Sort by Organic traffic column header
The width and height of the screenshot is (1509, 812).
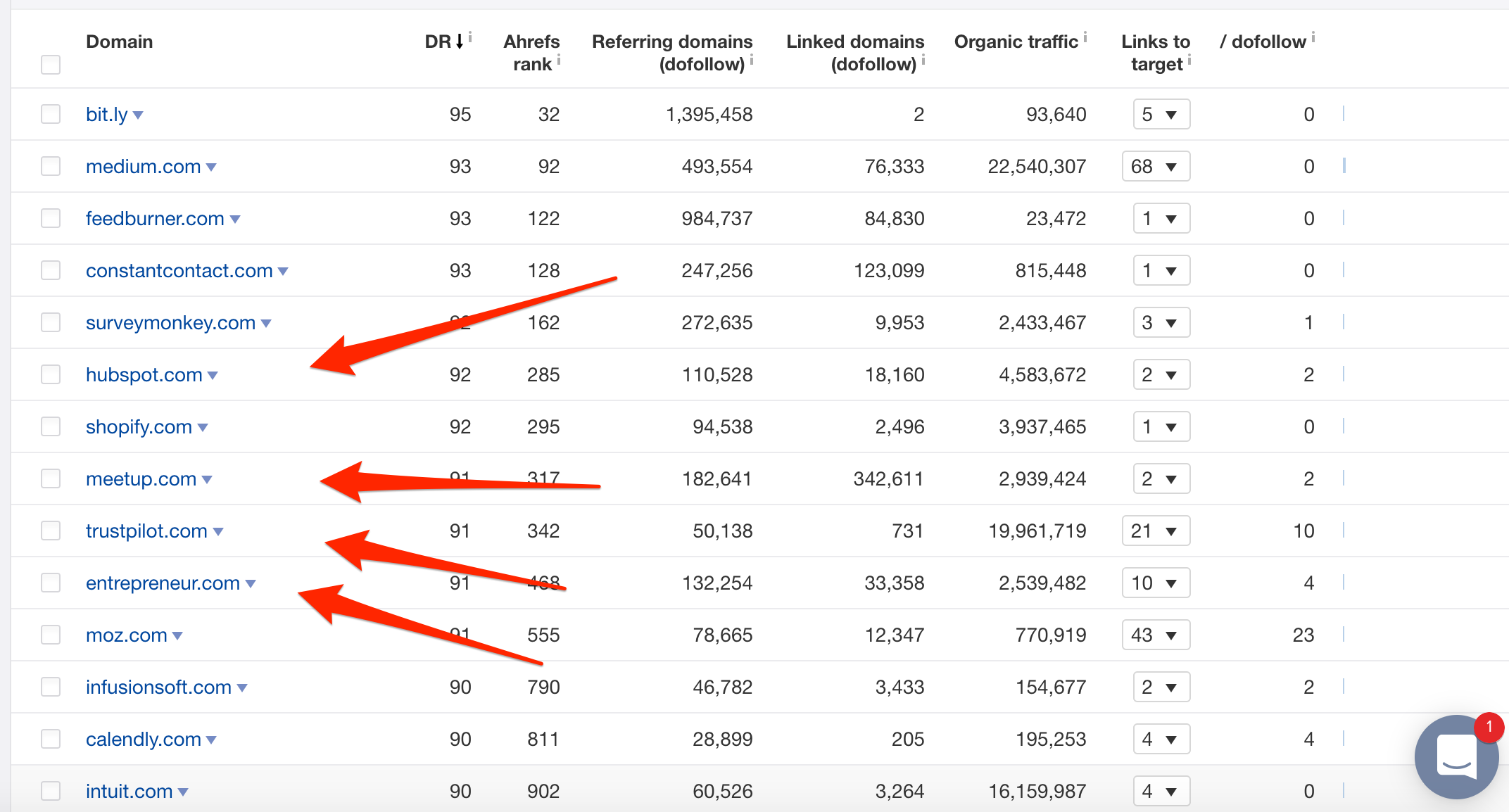[x=1016, y=42]
